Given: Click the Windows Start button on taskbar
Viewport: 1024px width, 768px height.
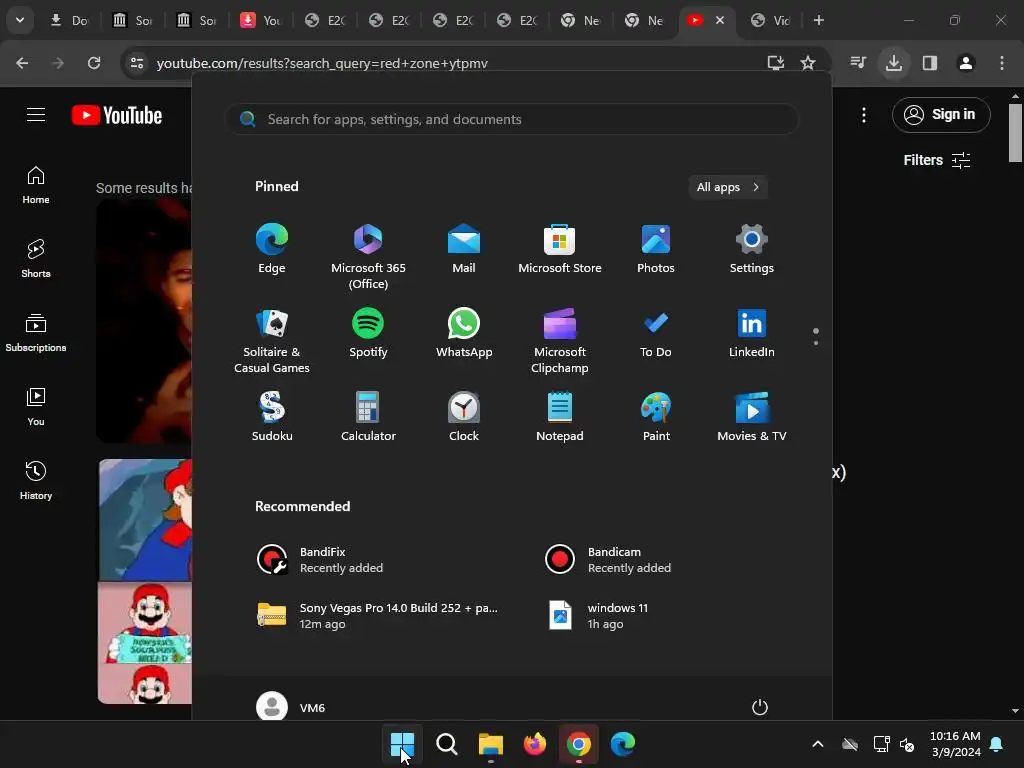Looking at the screenshot, I should [402, 744].
